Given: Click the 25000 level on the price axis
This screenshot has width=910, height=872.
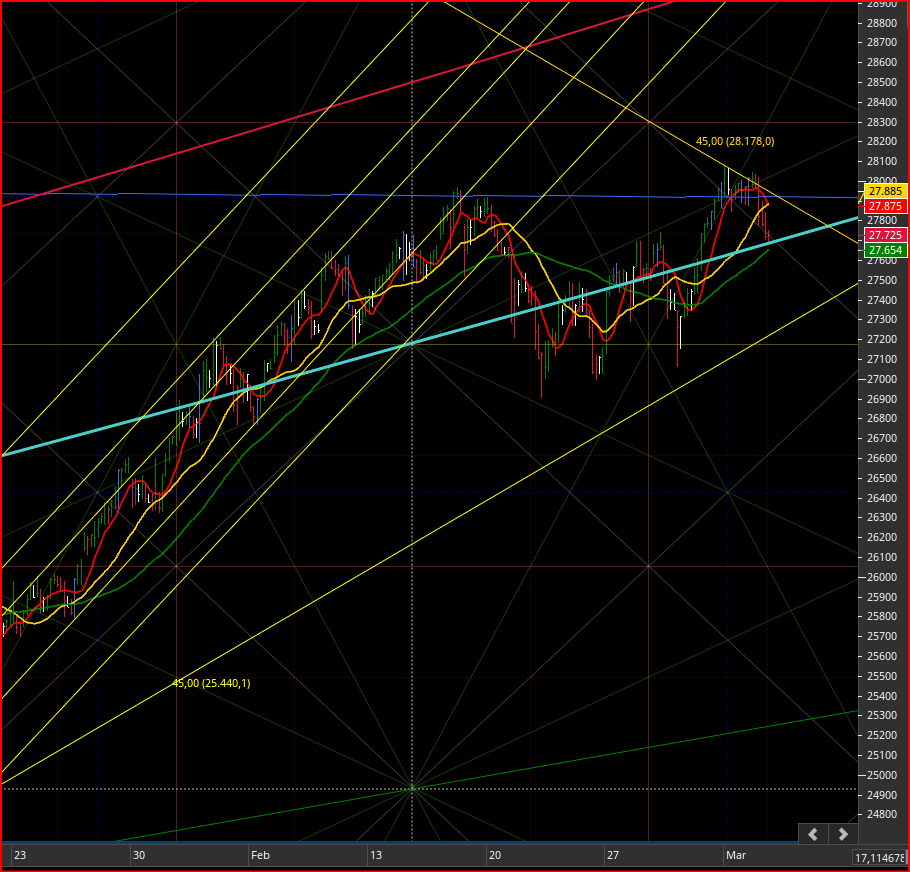Looking at the screenshot, I should (882, 775).
